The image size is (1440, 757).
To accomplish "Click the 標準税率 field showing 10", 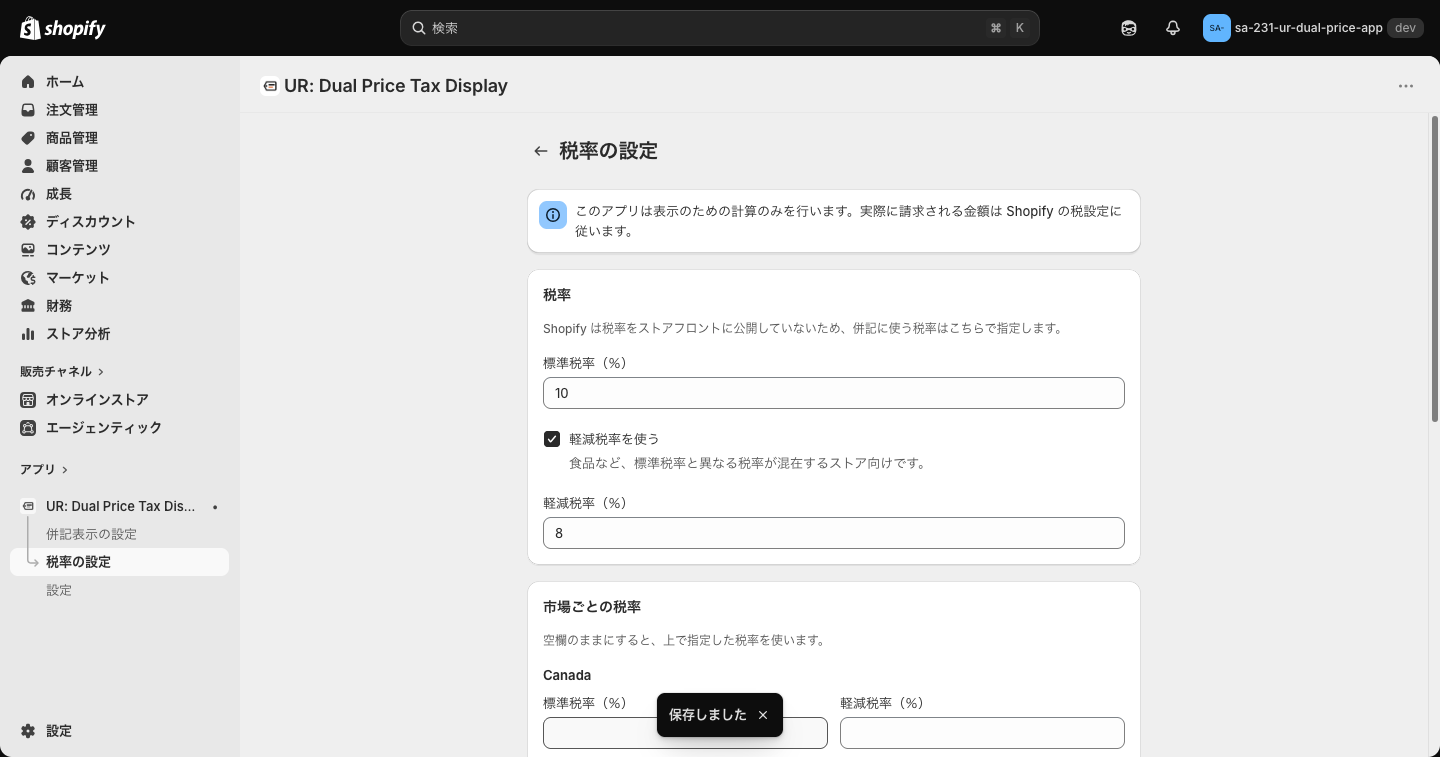I will point(834,393).
